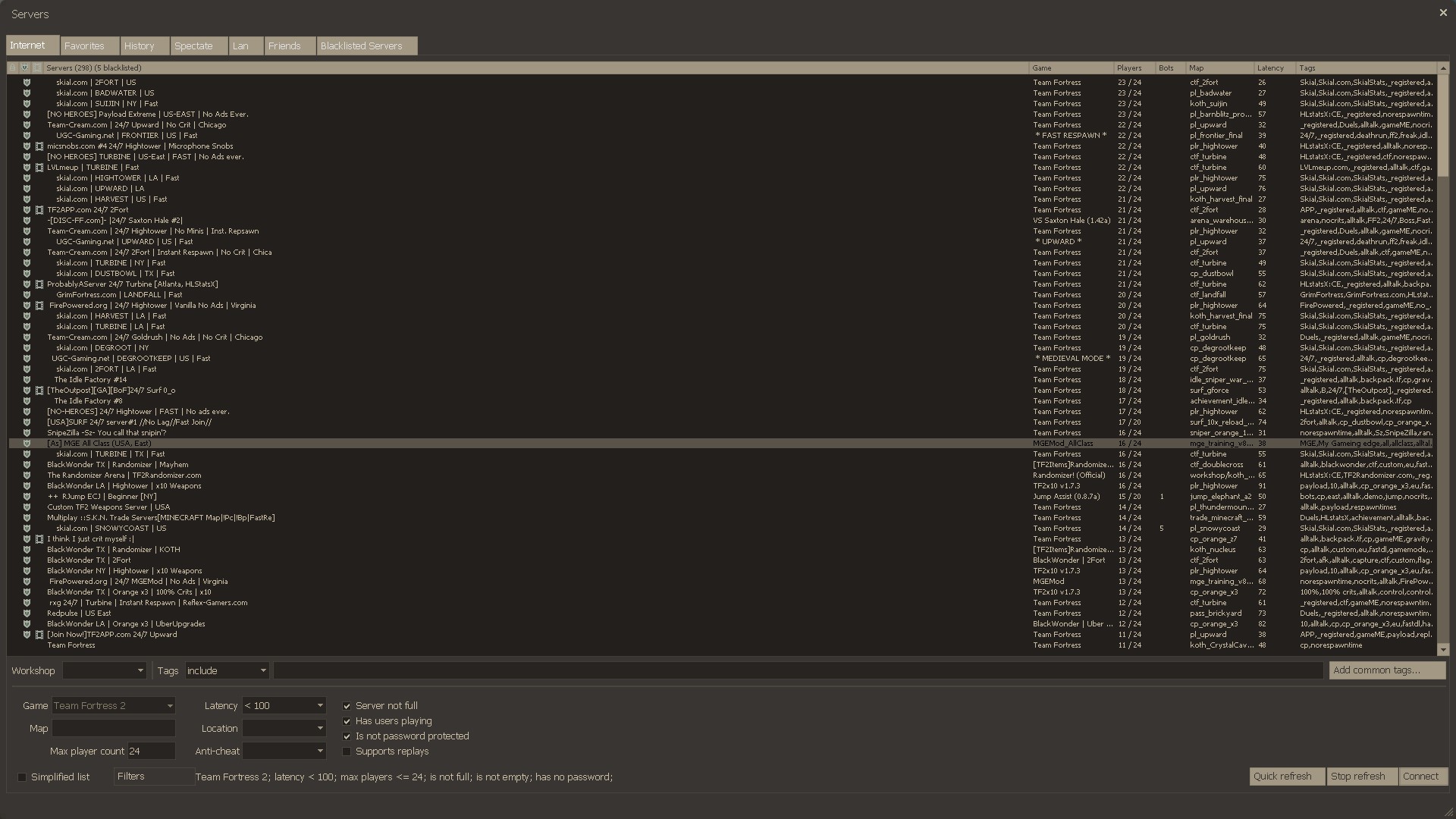Open the Latency dropdown

284,706
